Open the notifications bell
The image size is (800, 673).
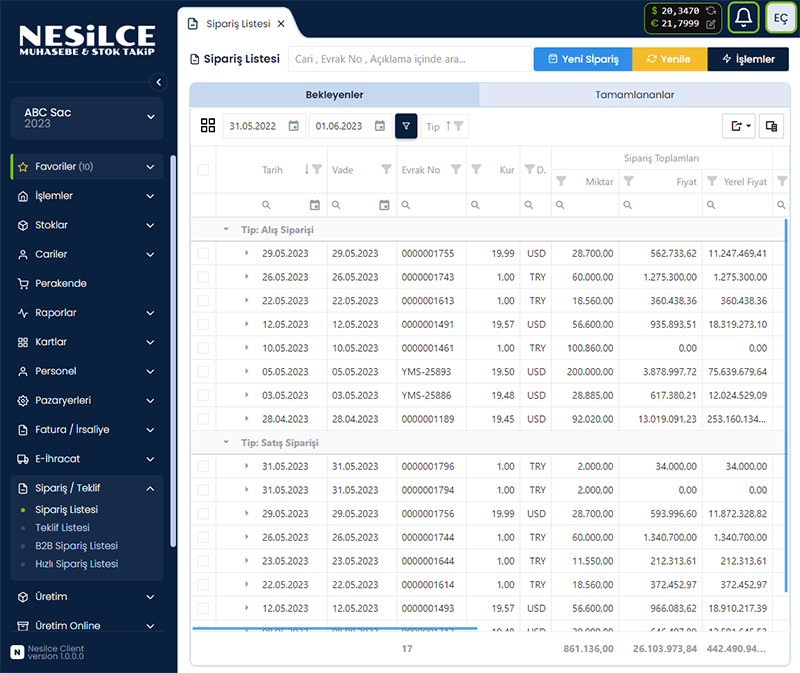[x=743, y=18]
